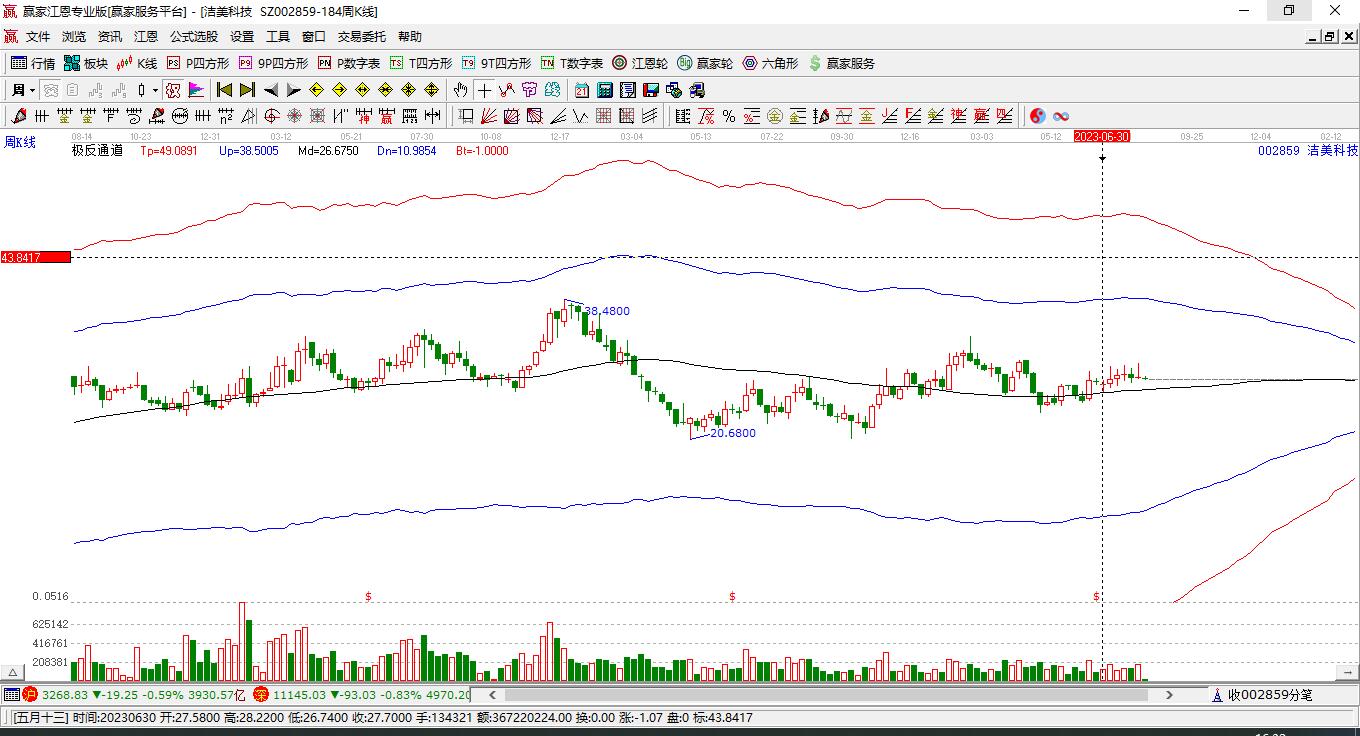Screen dimensions: 1360x736
Task: Click the 沪 index value 3268.83
Action: click(64, 694)
